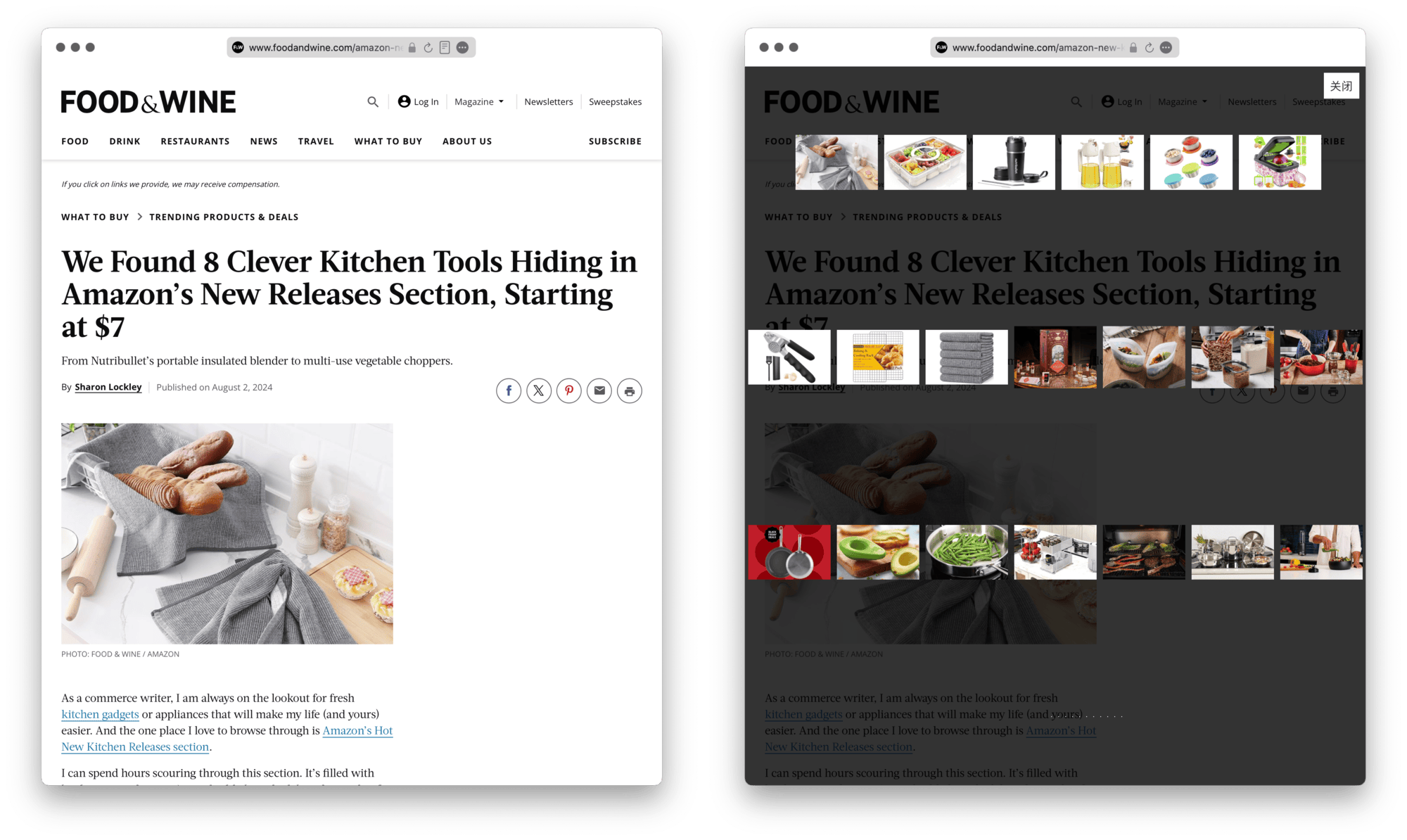Viewport: 1407px width, 840px height.
Task: Click the 关闭 close button on right panel
Action: tap(1341, 85)
